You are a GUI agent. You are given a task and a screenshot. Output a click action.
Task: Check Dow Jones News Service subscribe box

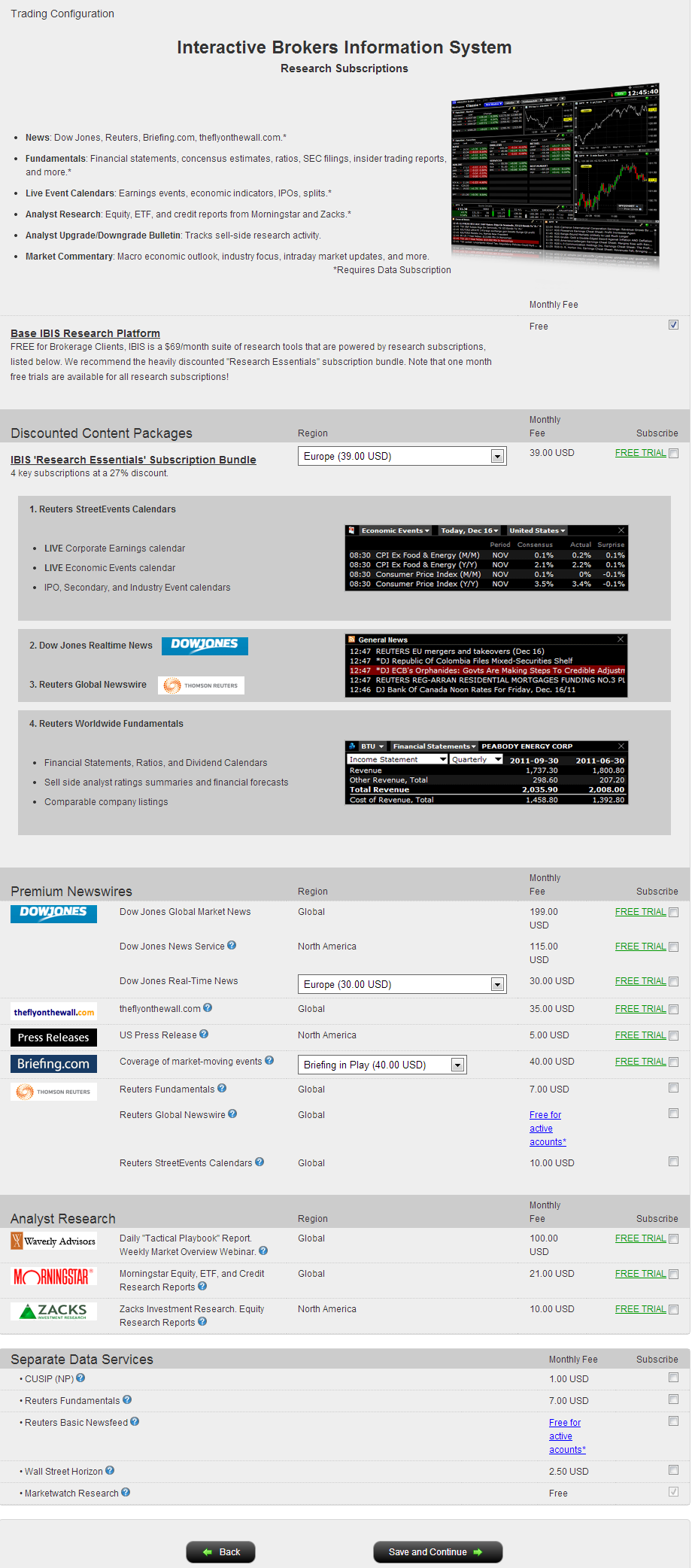[674, 947]
